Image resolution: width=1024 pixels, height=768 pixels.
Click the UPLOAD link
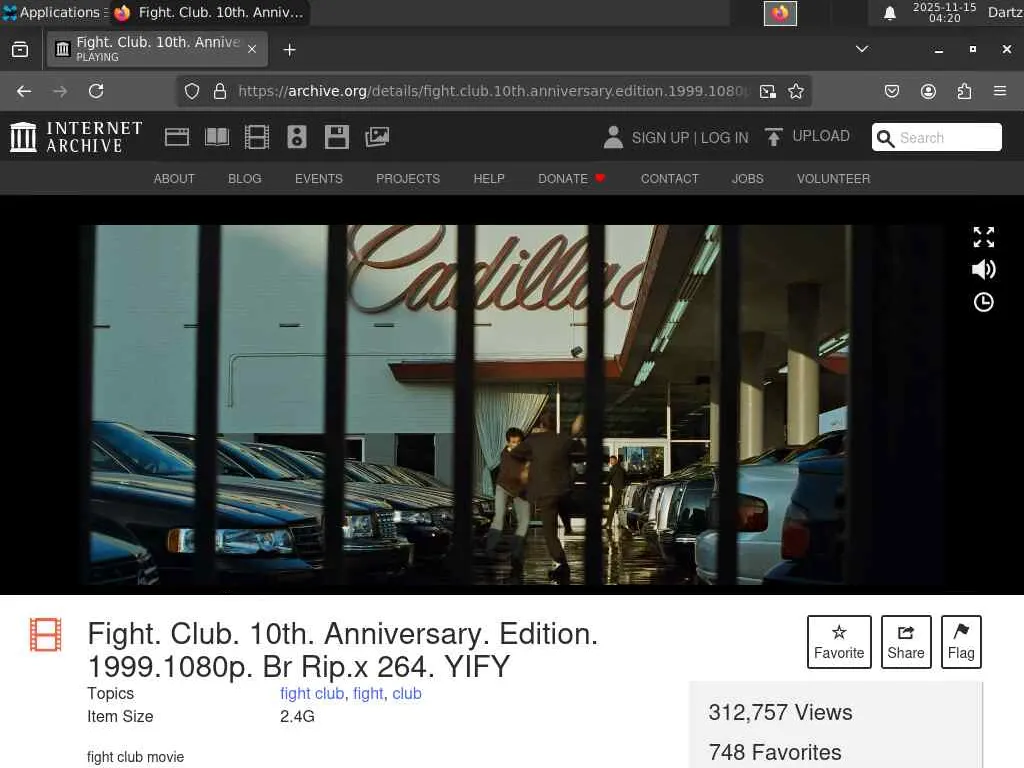coord(821,136)
